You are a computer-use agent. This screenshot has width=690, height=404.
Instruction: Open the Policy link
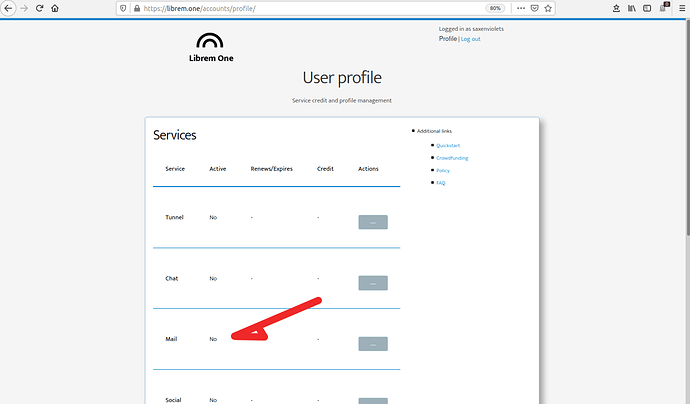[443, 171]
